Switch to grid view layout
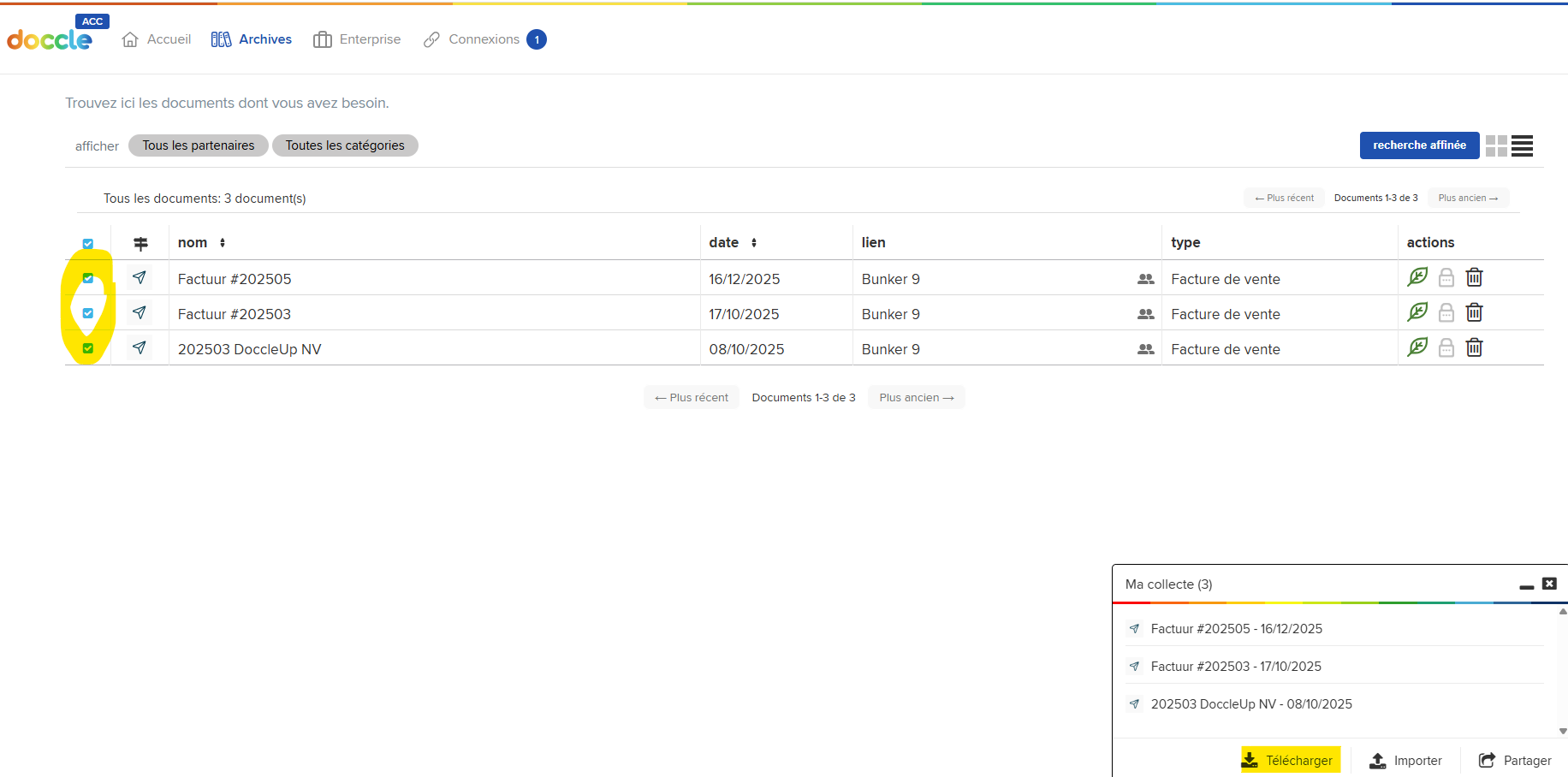1568x777 pixels. 1496,146
